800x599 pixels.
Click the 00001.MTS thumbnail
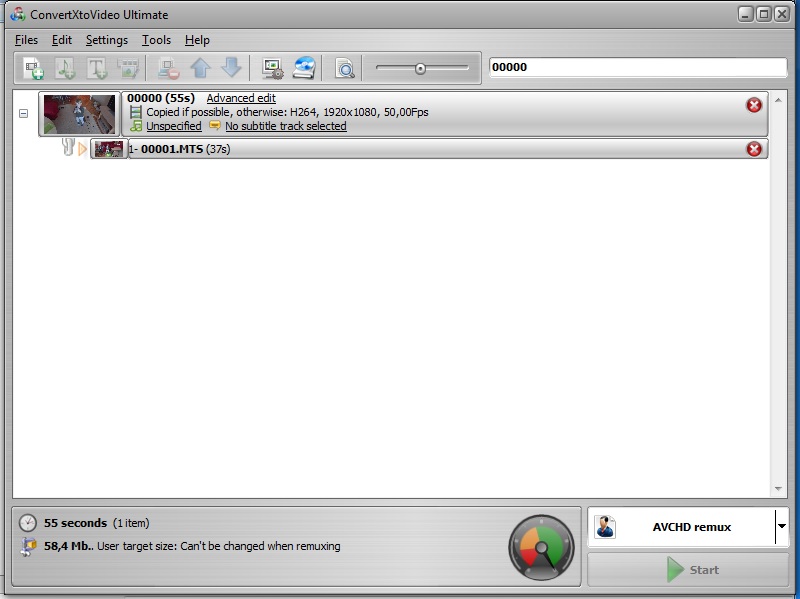(109, 149)
